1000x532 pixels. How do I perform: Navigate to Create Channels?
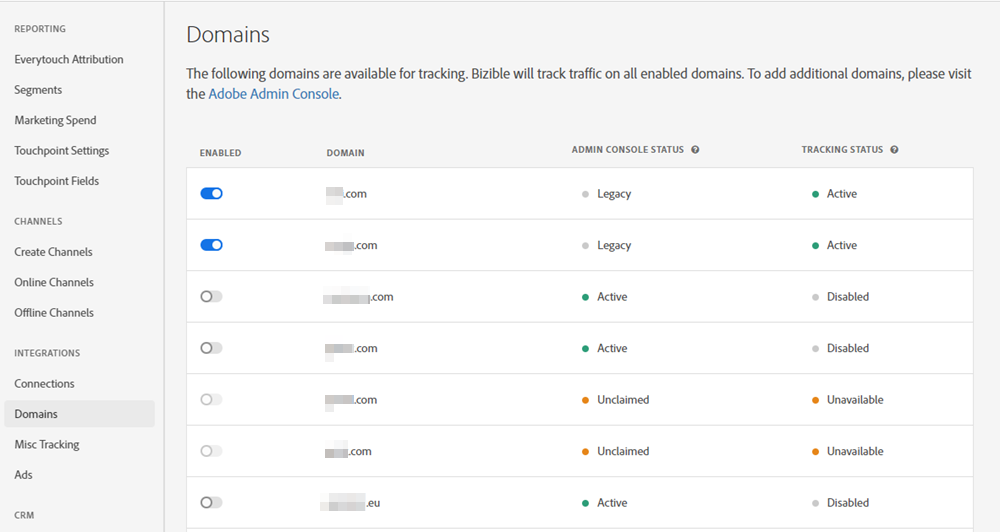pyautogui.click(x=53, y=252)
